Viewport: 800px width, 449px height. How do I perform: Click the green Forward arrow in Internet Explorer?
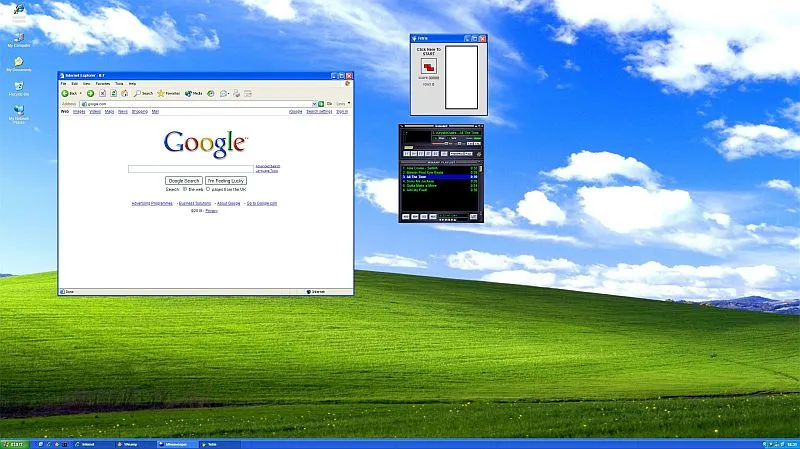(90, 93)
